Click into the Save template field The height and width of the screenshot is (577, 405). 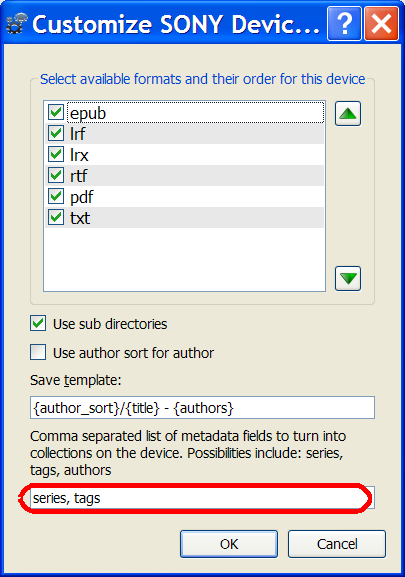(202, 408)
